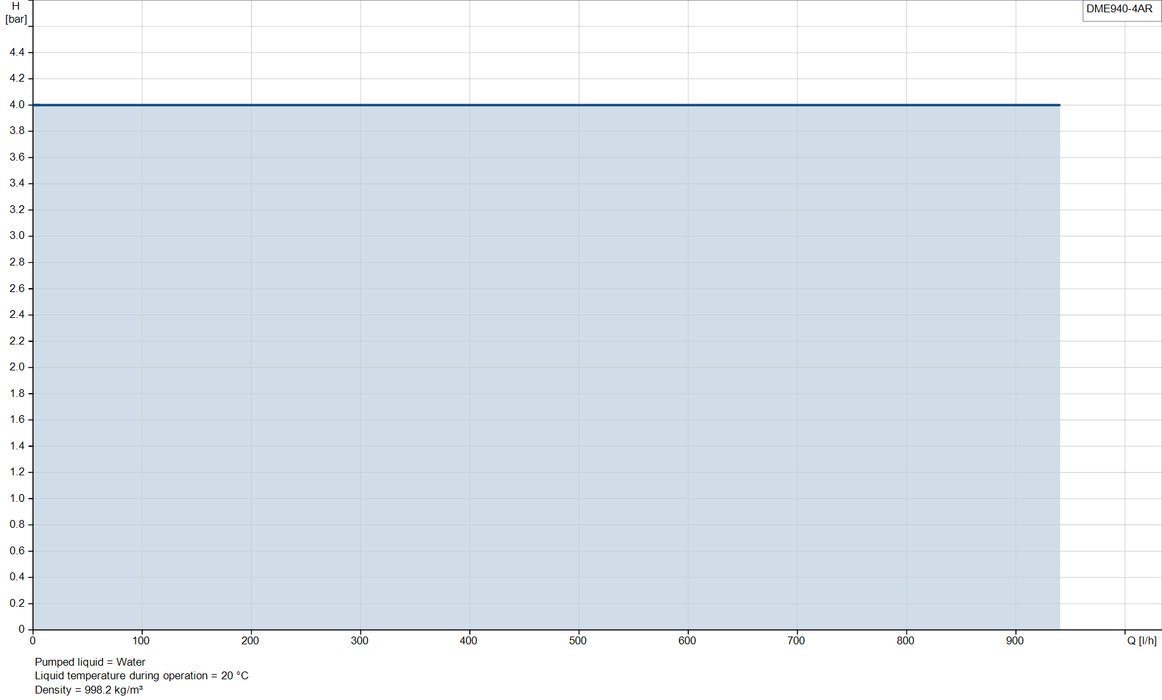Image resolution: width=1162 pixels, height=700 pixels.
Task: Click the 4.4 label on the H axis
Action: coord(17,52)
